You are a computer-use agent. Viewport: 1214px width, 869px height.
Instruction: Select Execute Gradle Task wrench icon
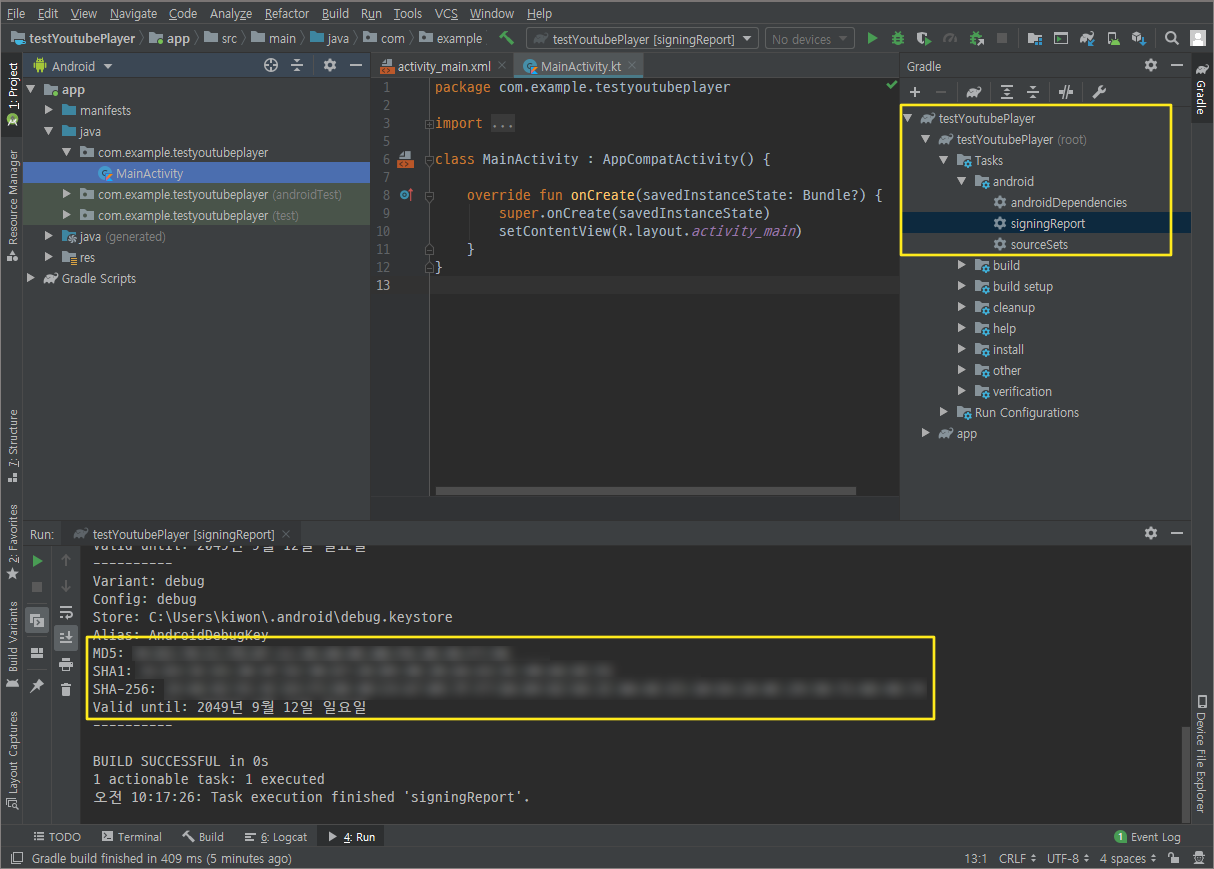(1097, 92)
